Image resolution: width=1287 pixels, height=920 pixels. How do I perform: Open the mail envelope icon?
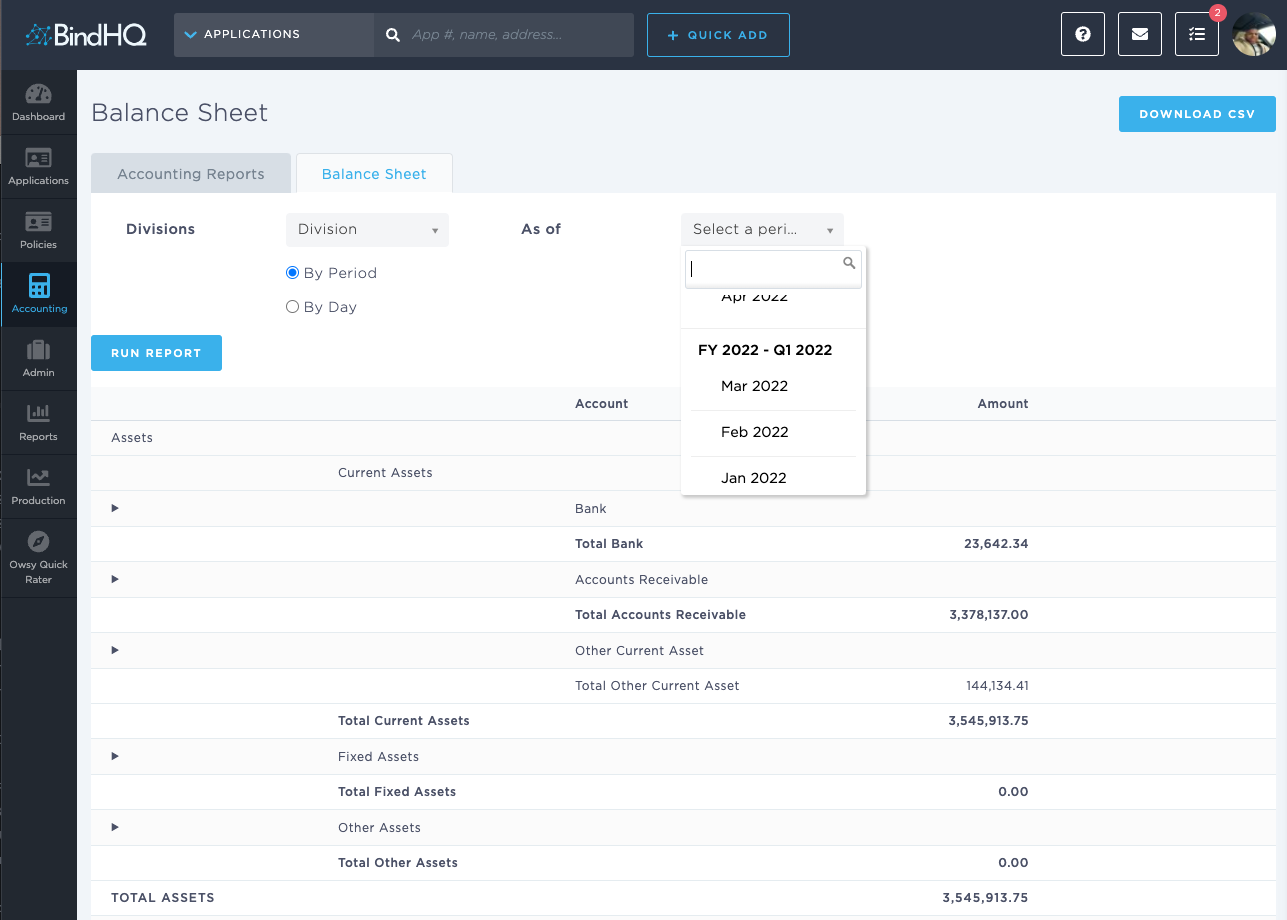pos(1140,34)
